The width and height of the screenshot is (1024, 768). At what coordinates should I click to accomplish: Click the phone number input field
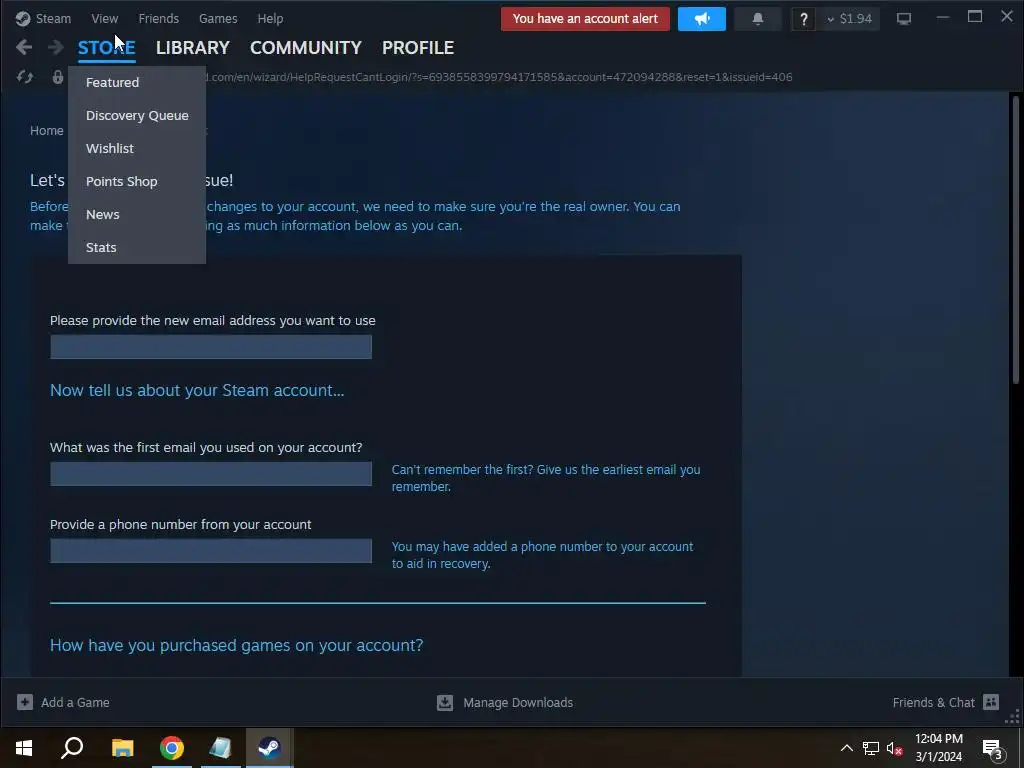pos(211,551)
